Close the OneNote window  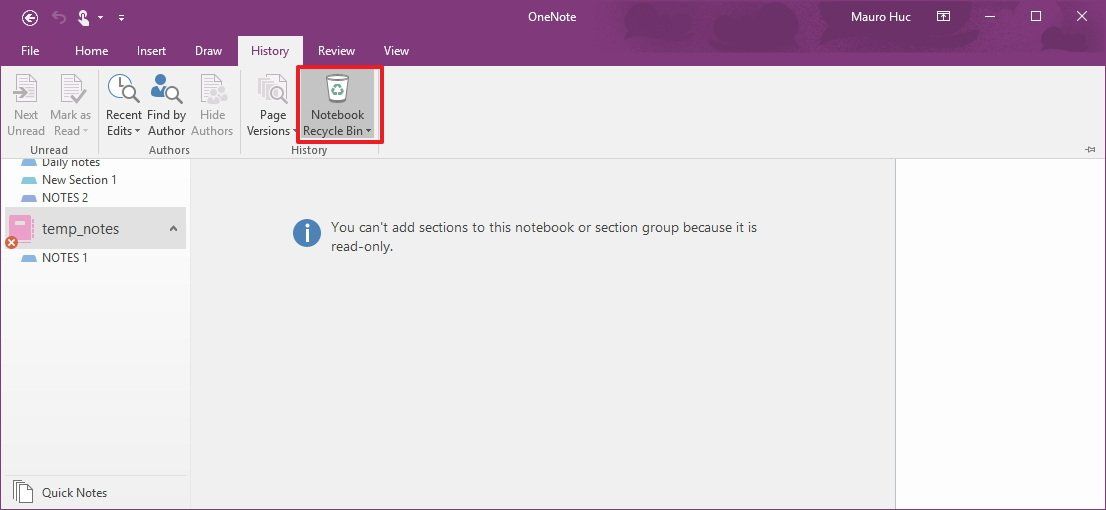point(1081,16)
